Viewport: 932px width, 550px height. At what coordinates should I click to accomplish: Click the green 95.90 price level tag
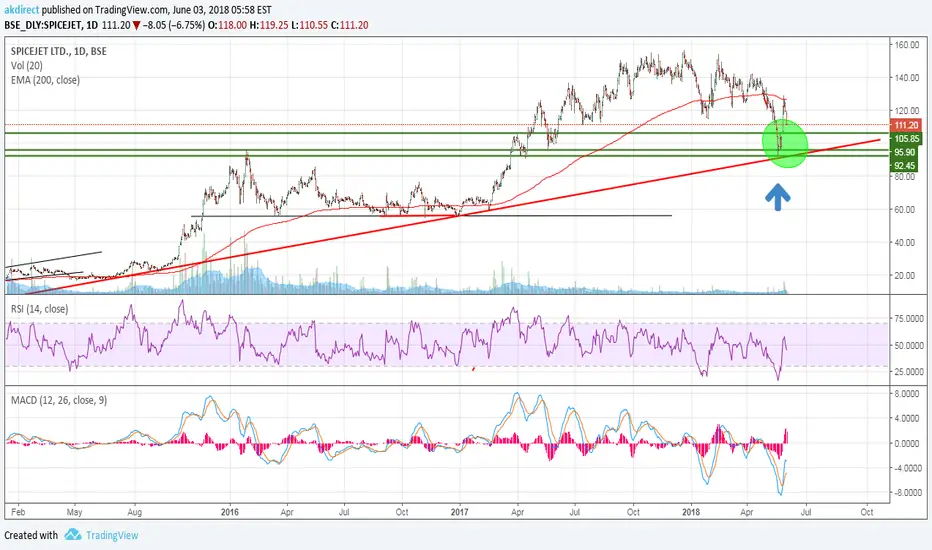click(906, 152)
